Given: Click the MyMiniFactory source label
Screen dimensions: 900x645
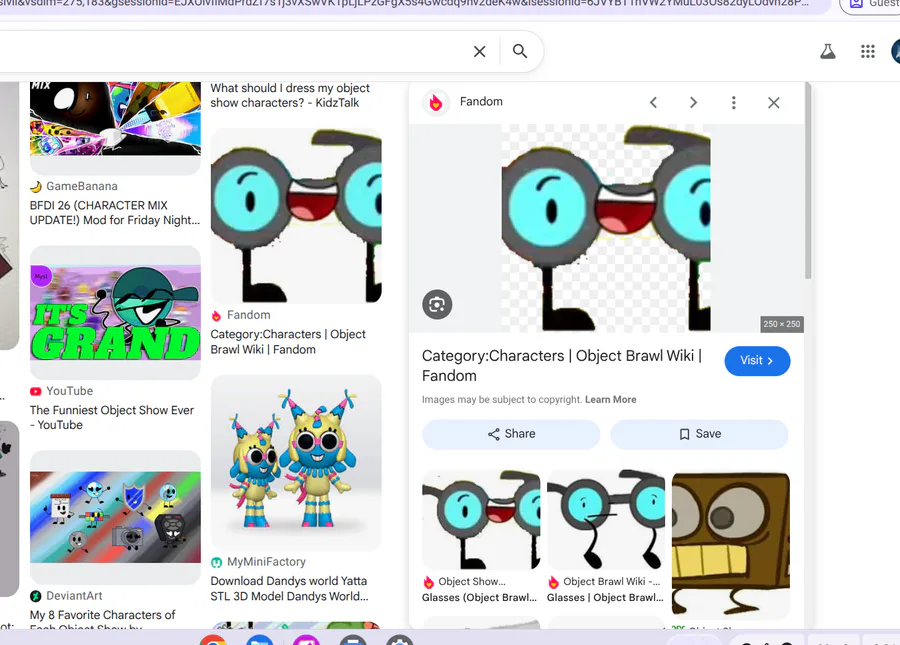Looking at the screenshot, I should (x=266, y=562).
